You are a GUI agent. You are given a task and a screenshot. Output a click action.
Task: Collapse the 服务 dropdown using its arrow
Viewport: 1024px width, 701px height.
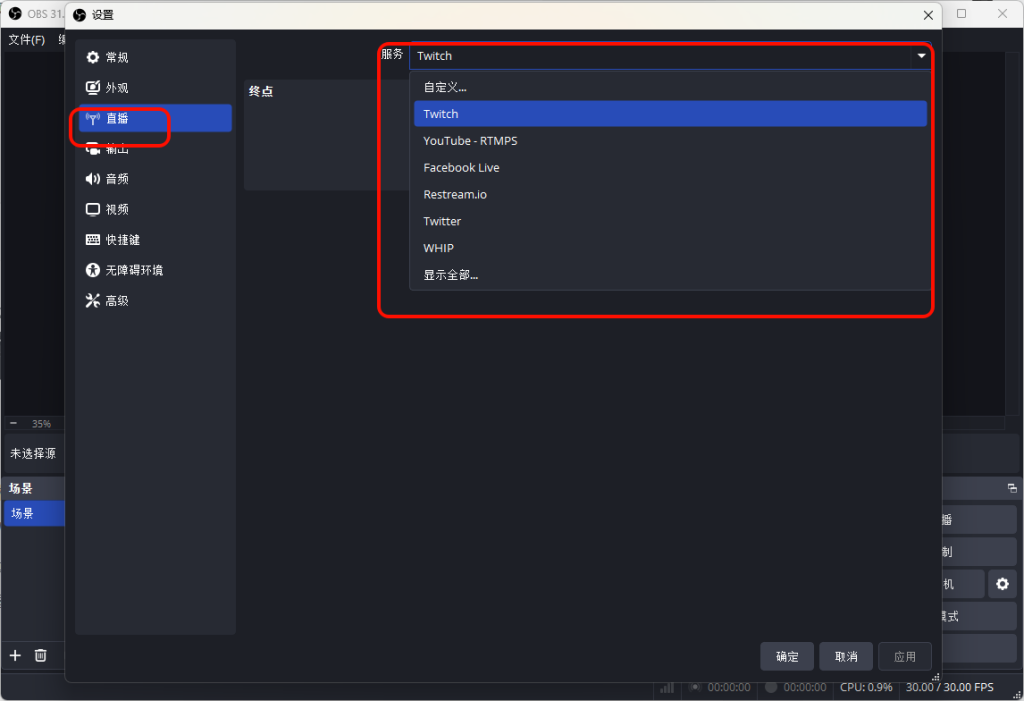tap(920, 56)
